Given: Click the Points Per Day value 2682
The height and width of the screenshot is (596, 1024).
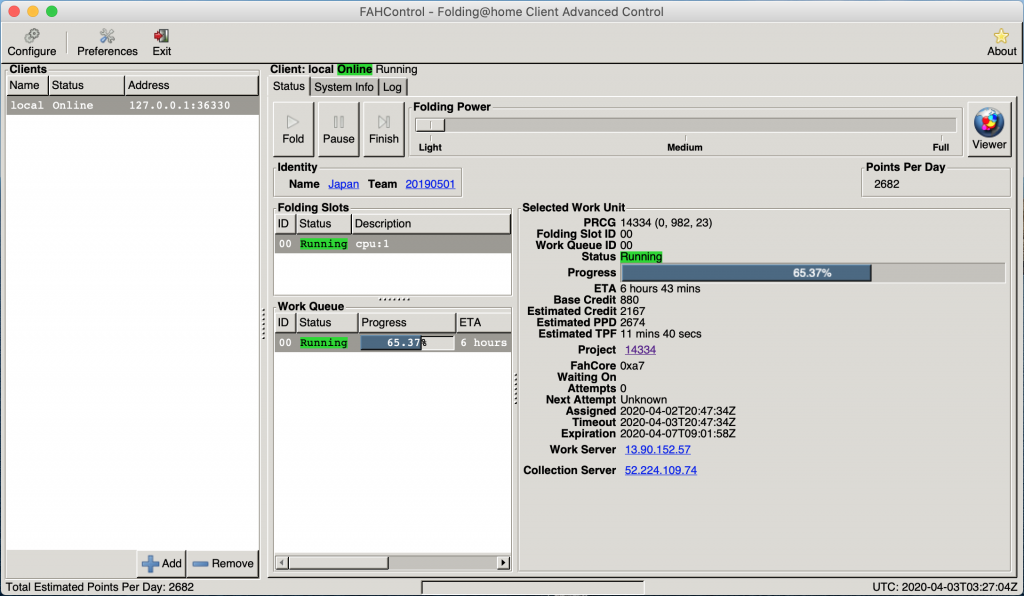Looking at the screenshot, I should point(886,184).
